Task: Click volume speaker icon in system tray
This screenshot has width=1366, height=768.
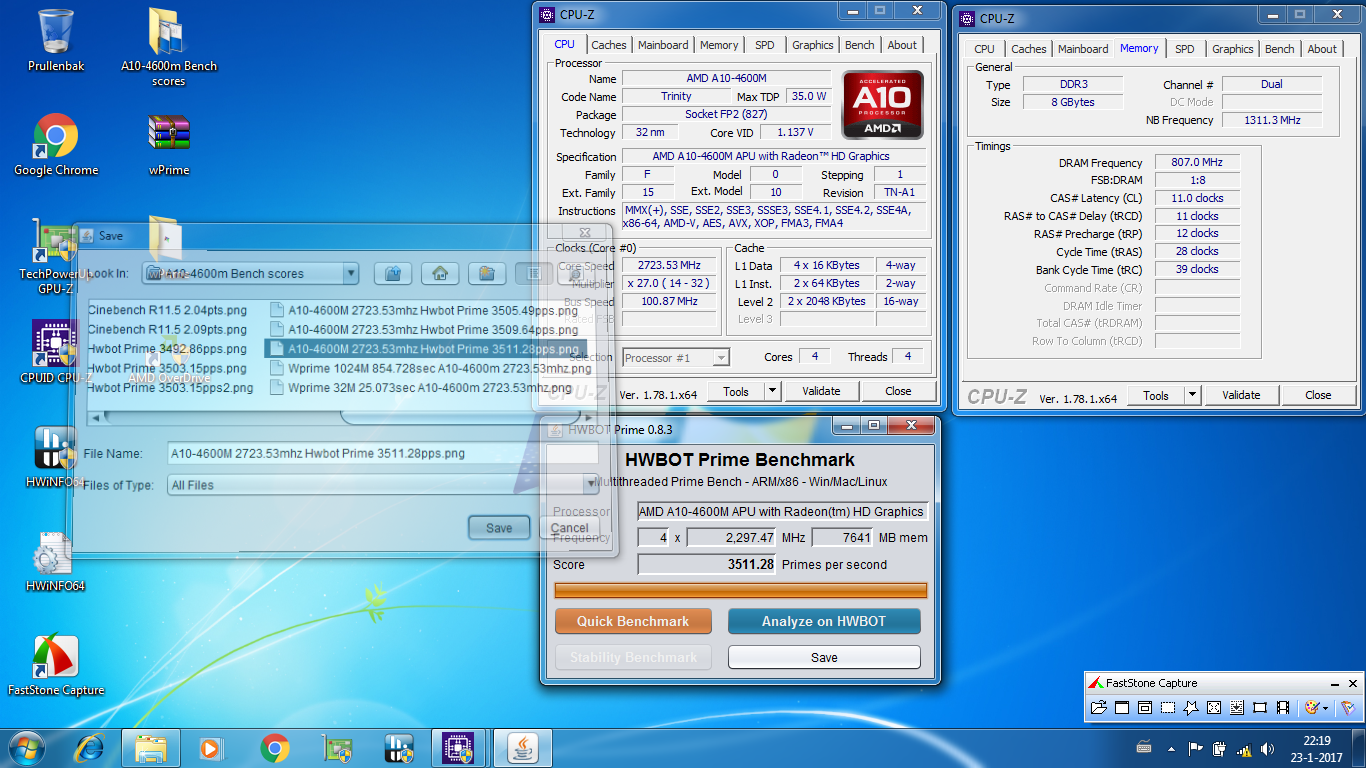Action: click(1268, 748)
